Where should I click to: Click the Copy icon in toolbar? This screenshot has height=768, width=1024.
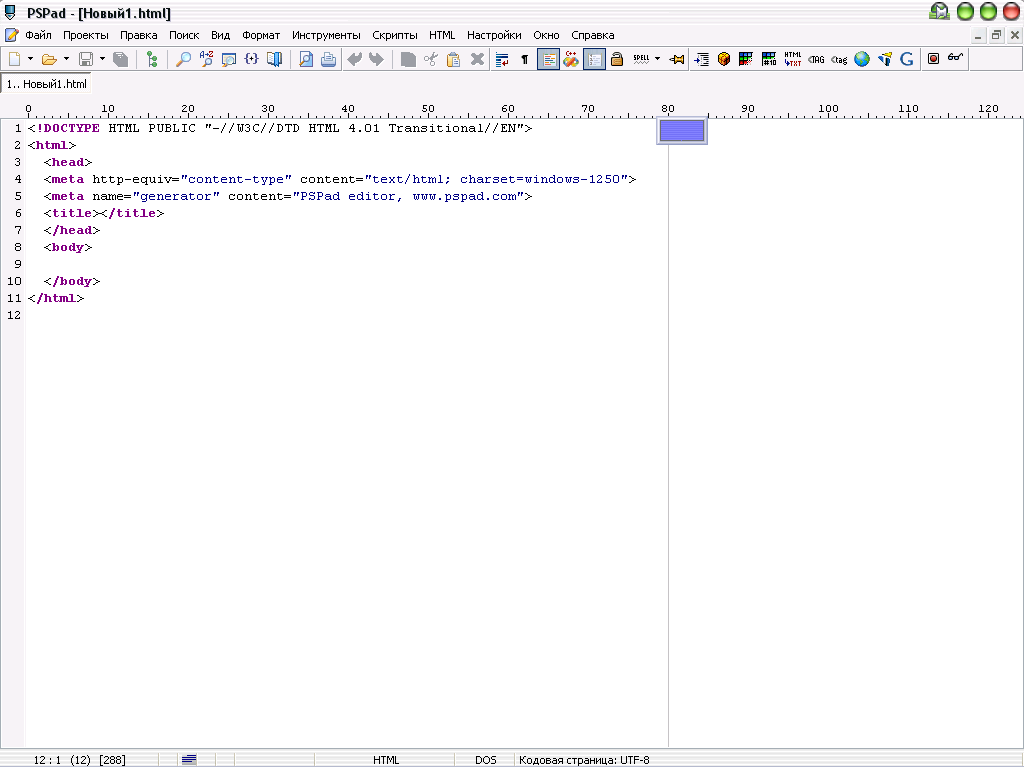(408, 59)
